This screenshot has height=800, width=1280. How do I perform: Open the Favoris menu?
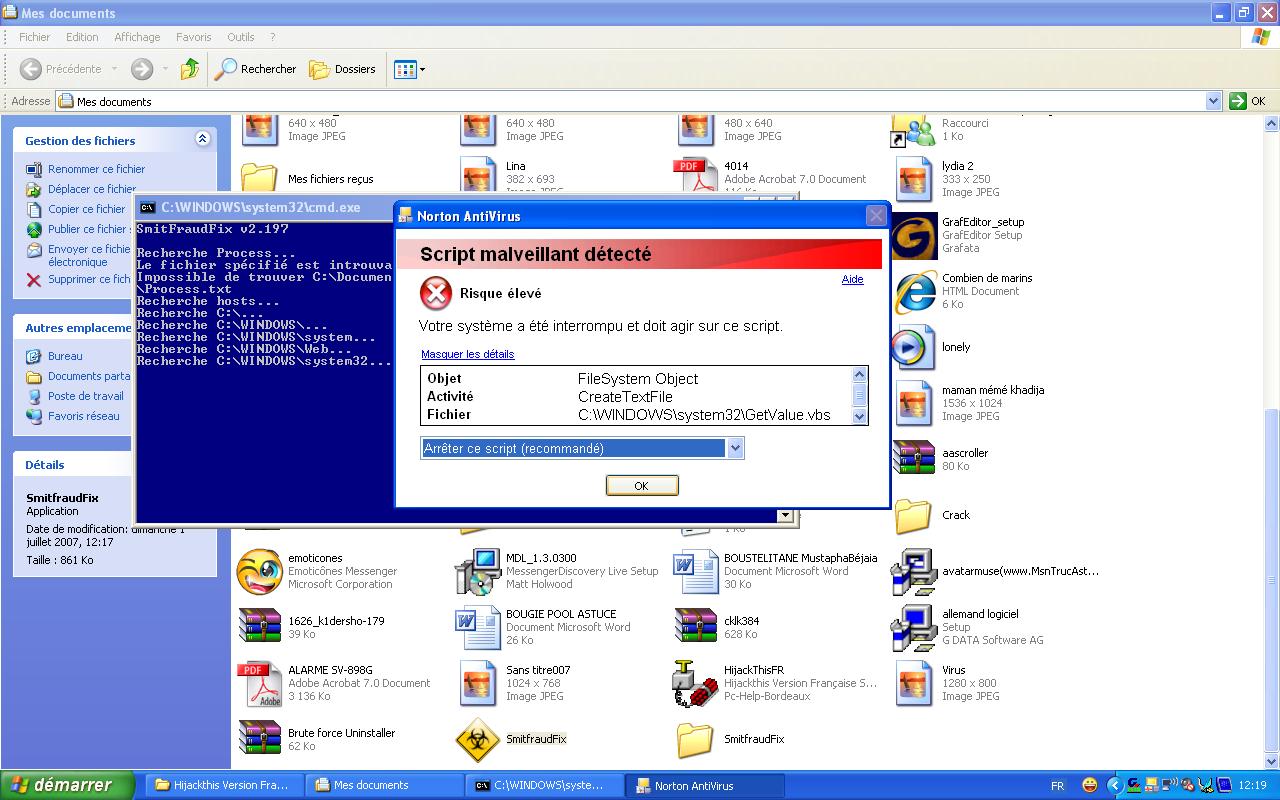(193, 37)
